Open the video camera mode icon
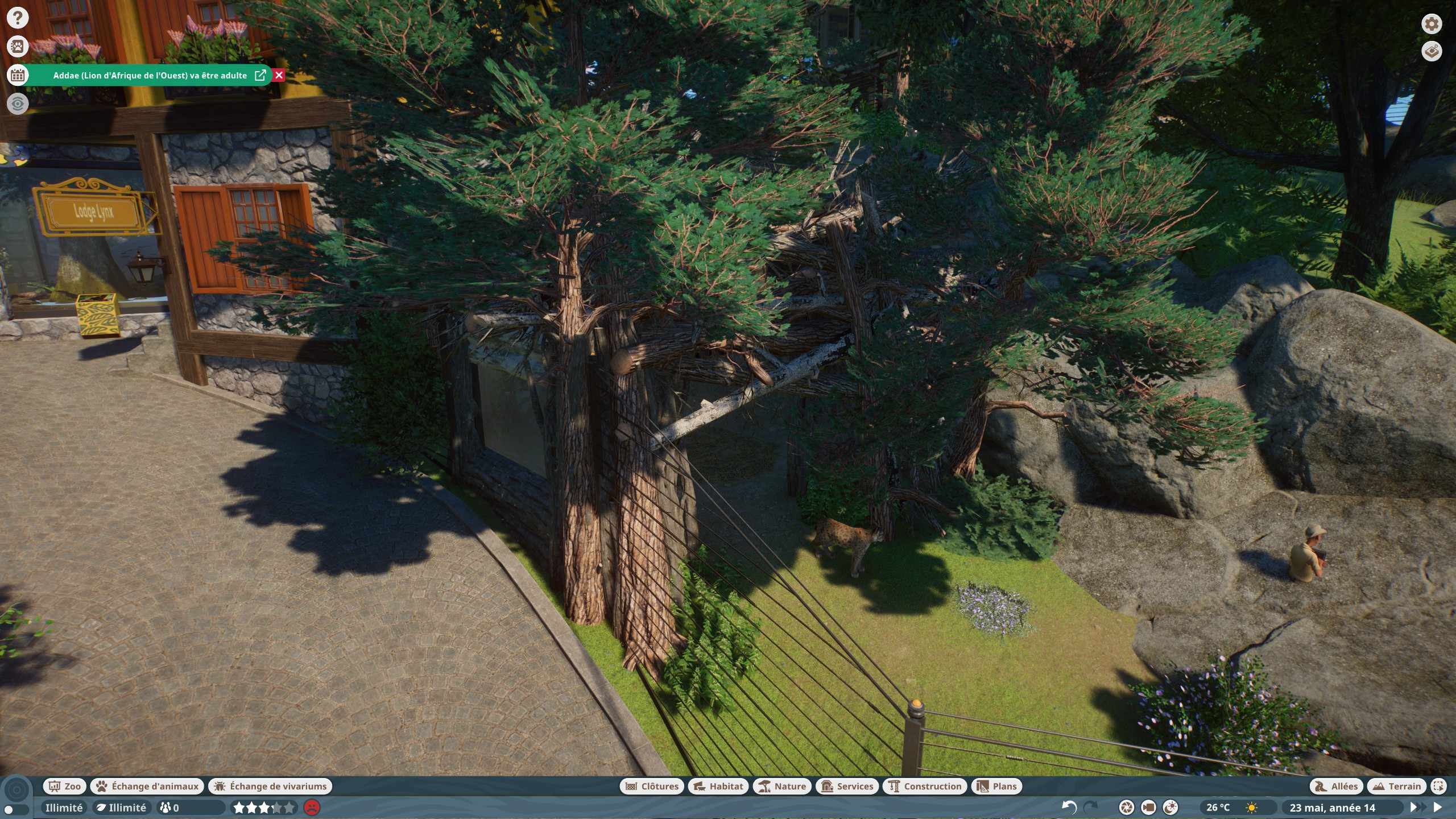1456x819 pixels. point(1148,808)
